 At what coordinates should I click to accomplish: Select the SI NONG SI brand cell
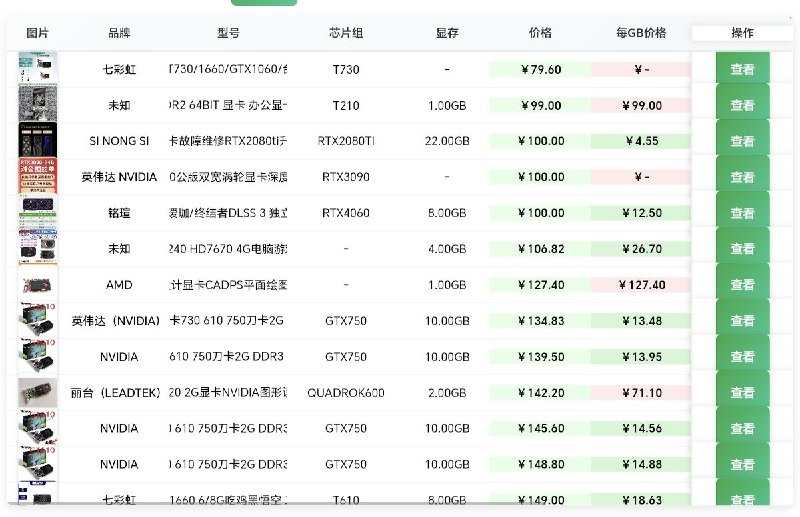[x=119, y=141]
